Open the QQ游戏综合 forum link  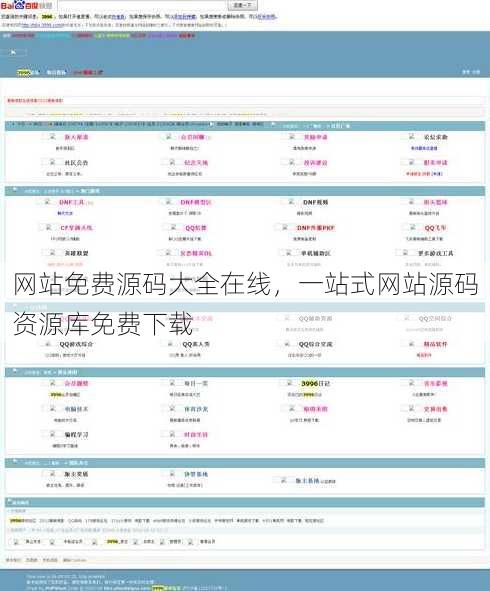76,344
